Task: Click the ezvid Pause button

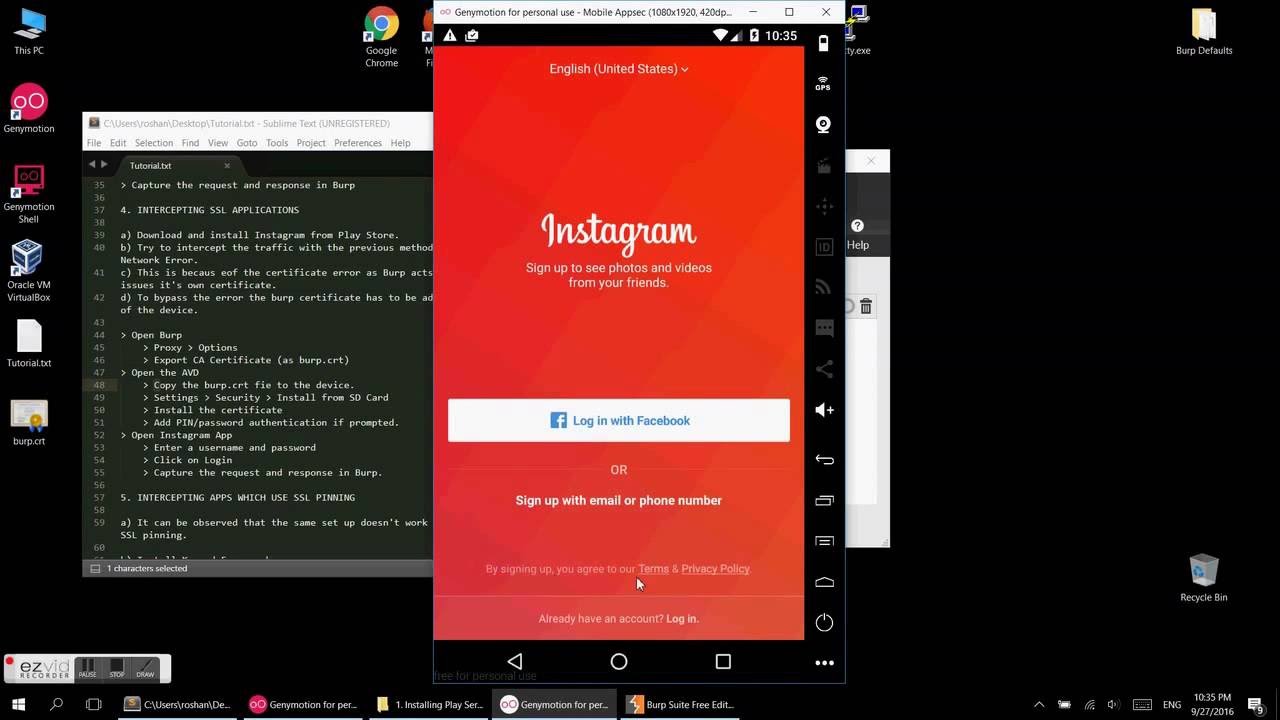Action: pyautogui.click(x=87, y=668)
